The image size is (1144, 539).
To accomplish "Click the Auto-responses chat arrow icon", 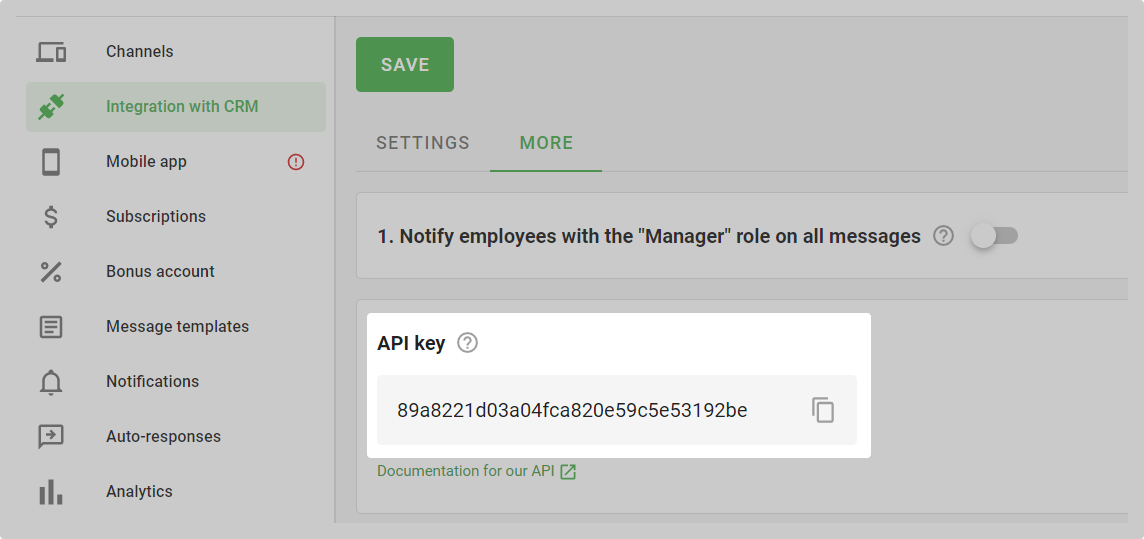I will pyautogui.click(x=51, y=437).
